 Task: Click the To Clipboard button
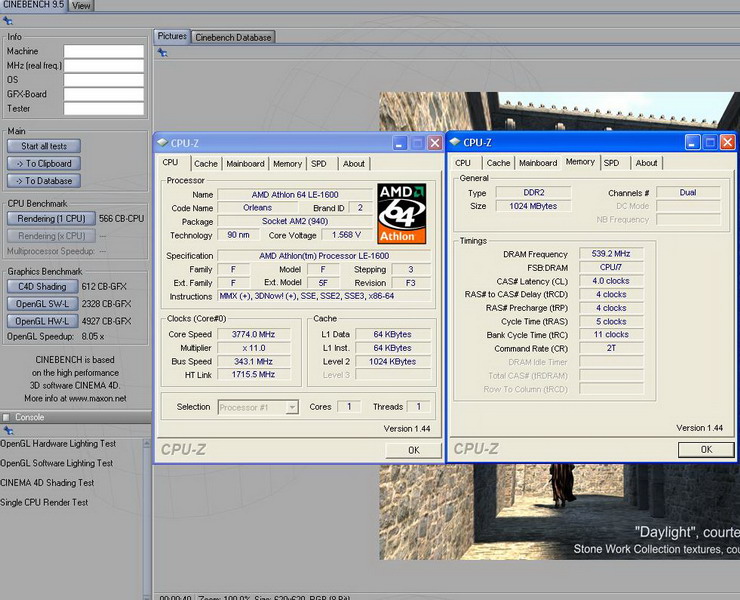[x=44, y=163]
